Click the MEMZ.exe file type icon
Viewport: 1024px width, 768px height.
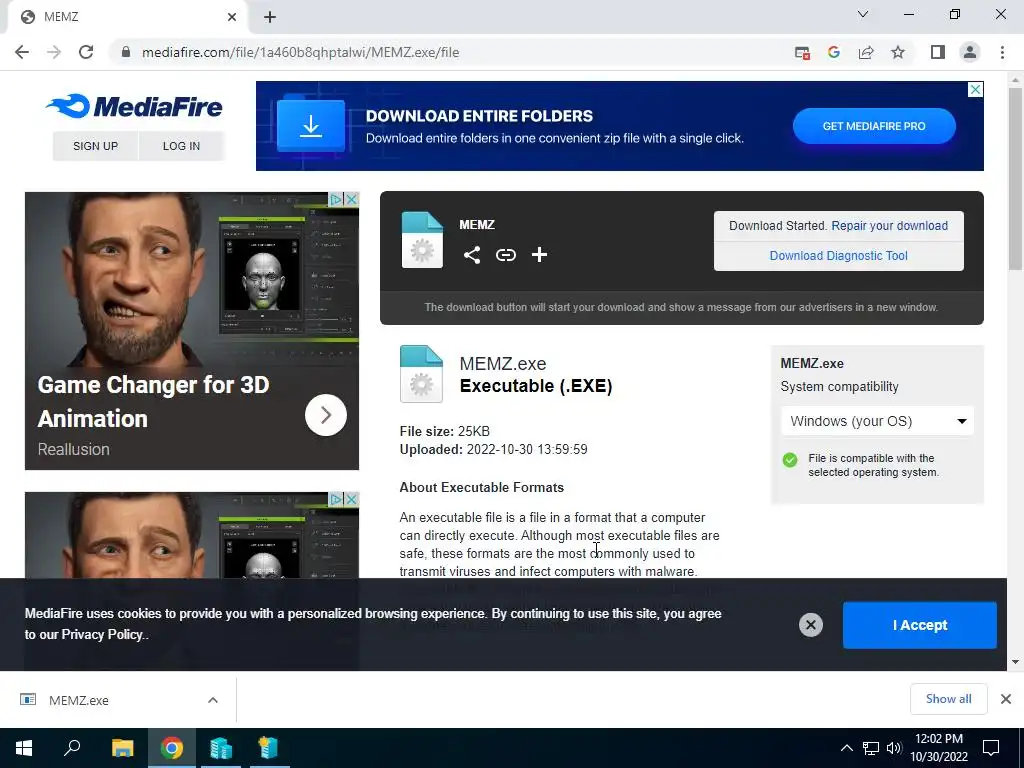(421, 374)
